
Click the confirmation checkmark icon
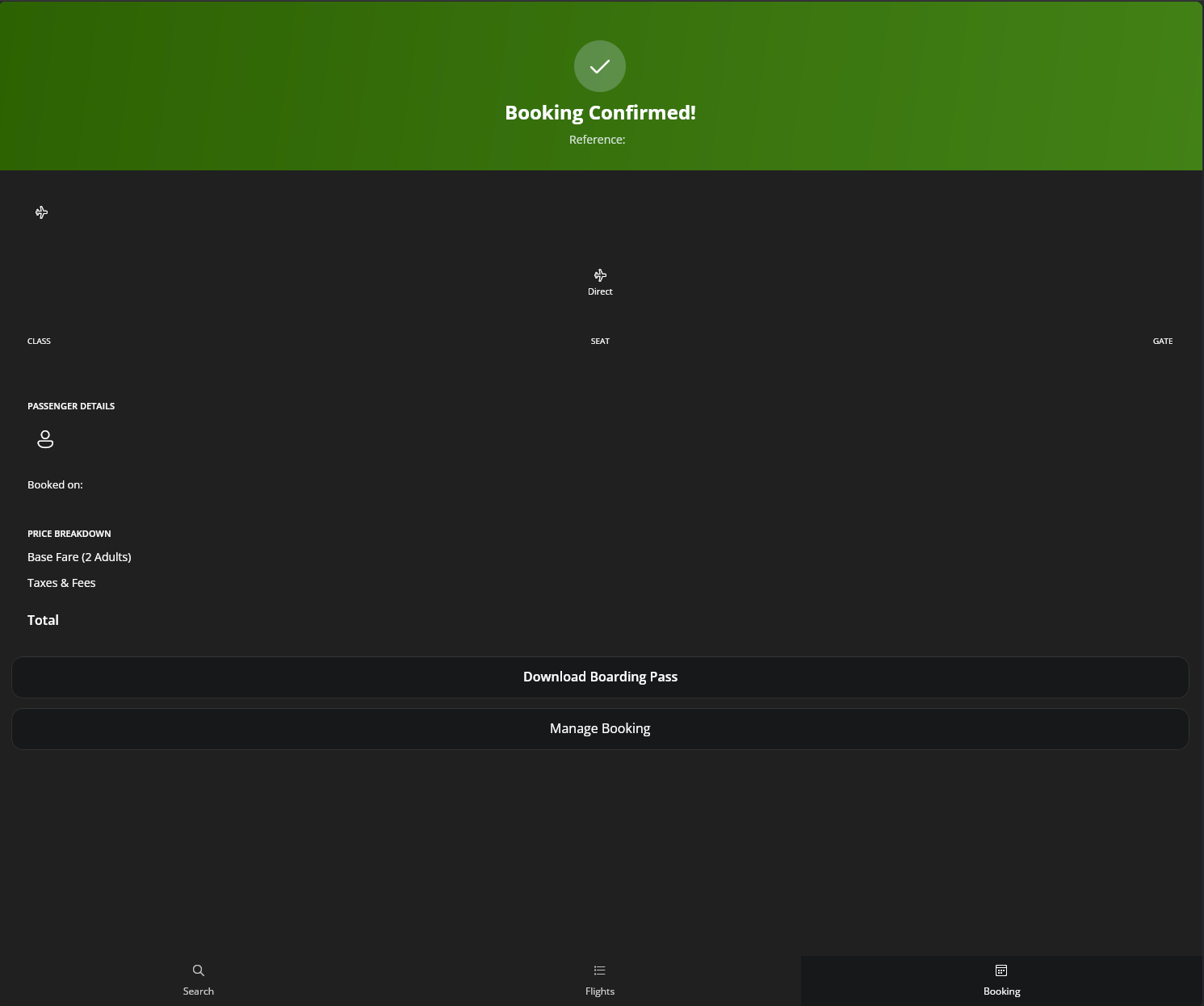pyautogui.click(x=599, y=66)
